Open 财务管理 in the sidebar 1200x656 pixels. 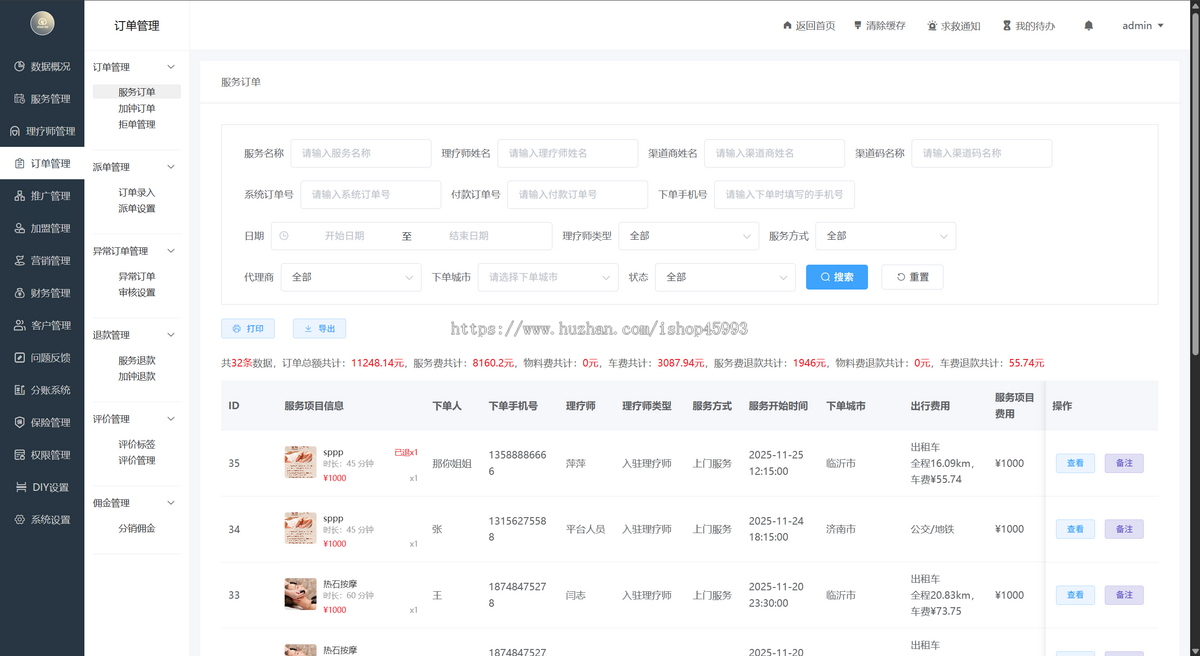coord(42,293)
